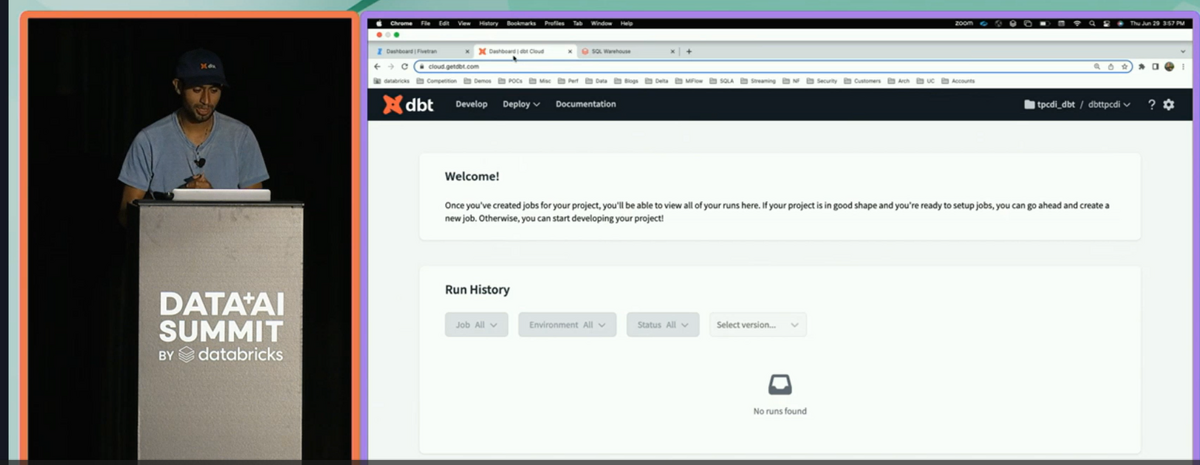
Task: Close the Dashboard Fivetran tab
Action: (x=467, y=51)
